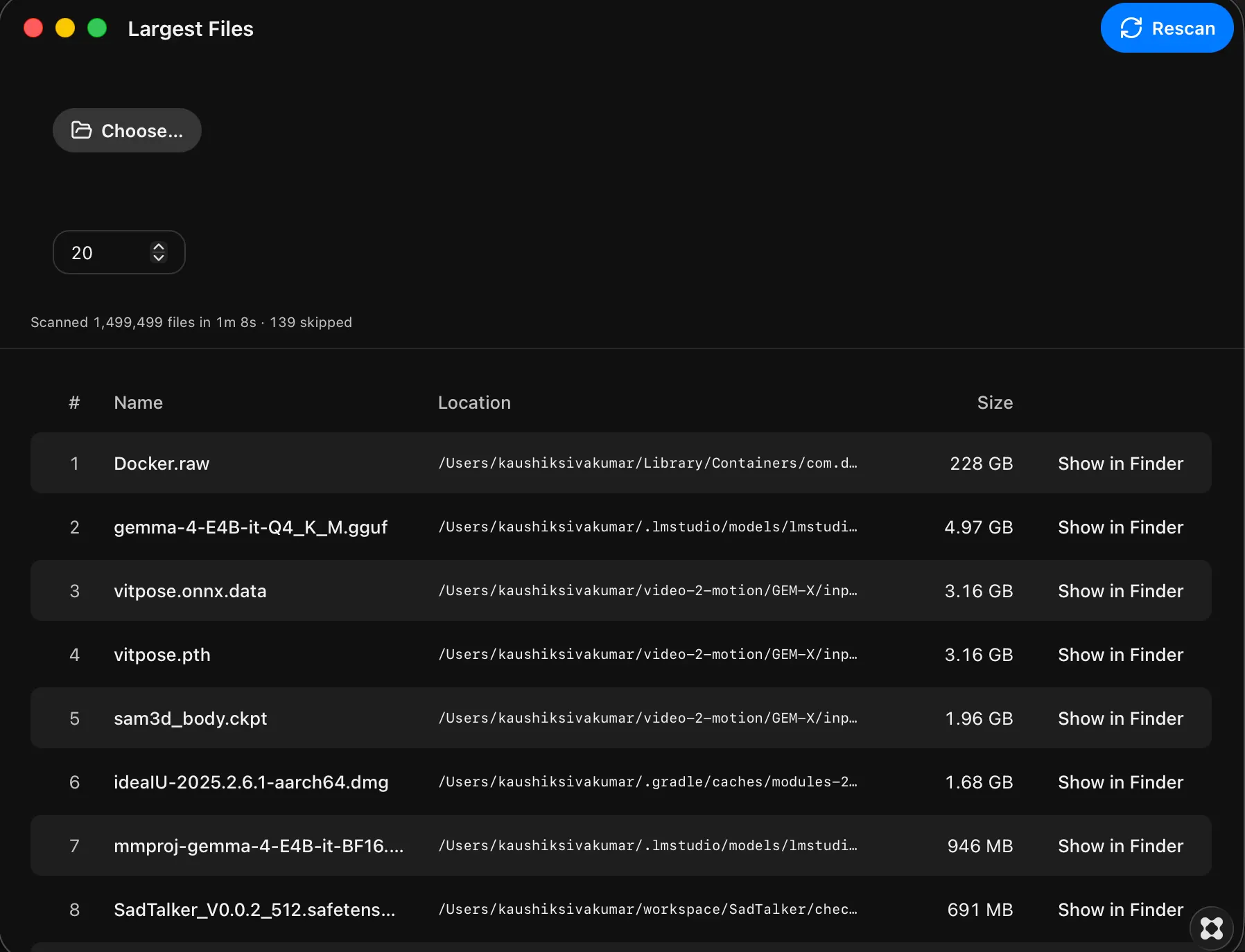This screenshot has width=1245, height=952.
Task: Click the workspace/SadTalker location path
Action: click(x=647, y=910)
